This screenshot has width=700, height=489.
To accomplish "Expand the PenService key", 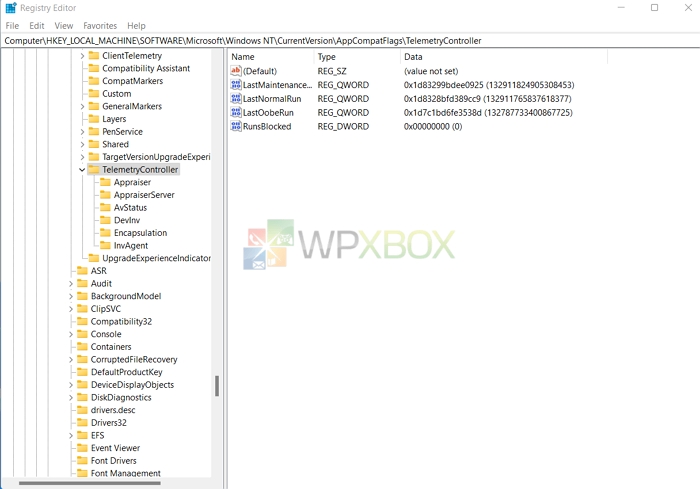I will point(82,132).
